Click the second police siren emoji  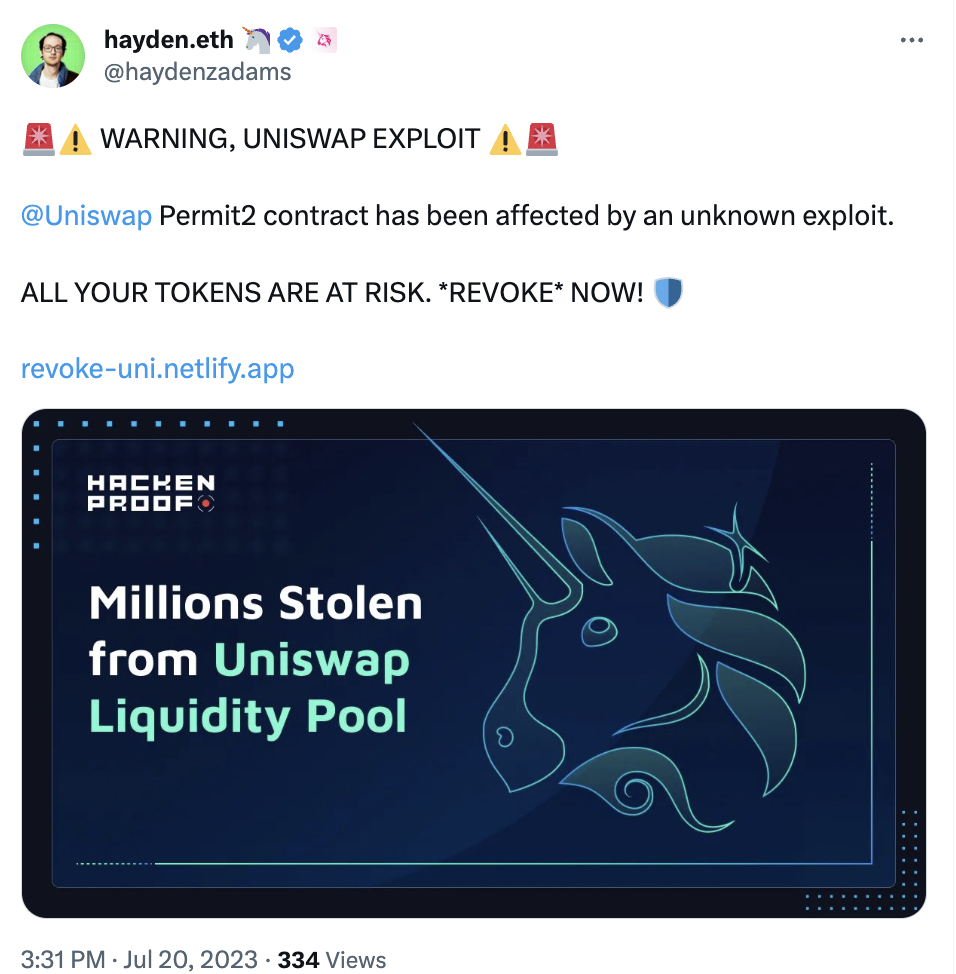click(x=541, y=139)
